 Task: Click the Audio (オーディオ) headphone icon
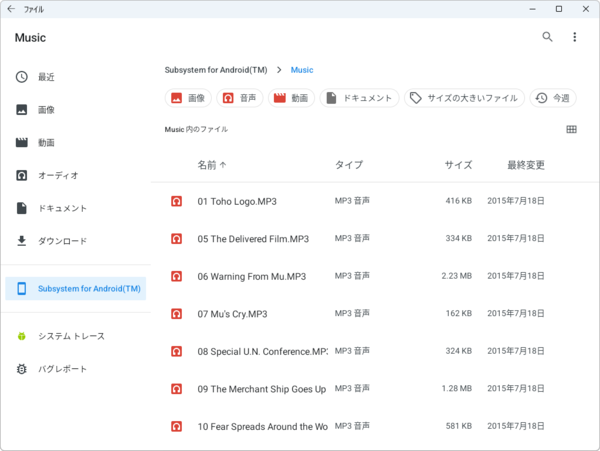coord(22,175)
